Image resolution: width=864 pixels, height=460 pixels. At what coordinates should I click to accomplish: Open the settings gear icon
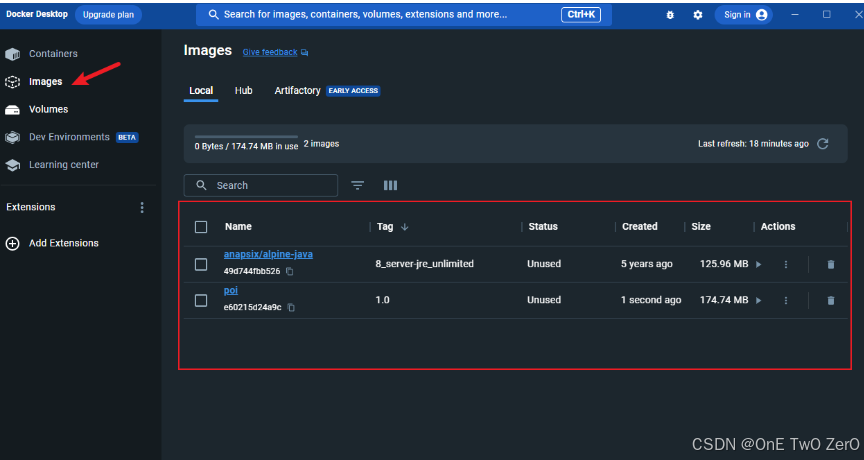pyautogui.click(x=698, y=15)
